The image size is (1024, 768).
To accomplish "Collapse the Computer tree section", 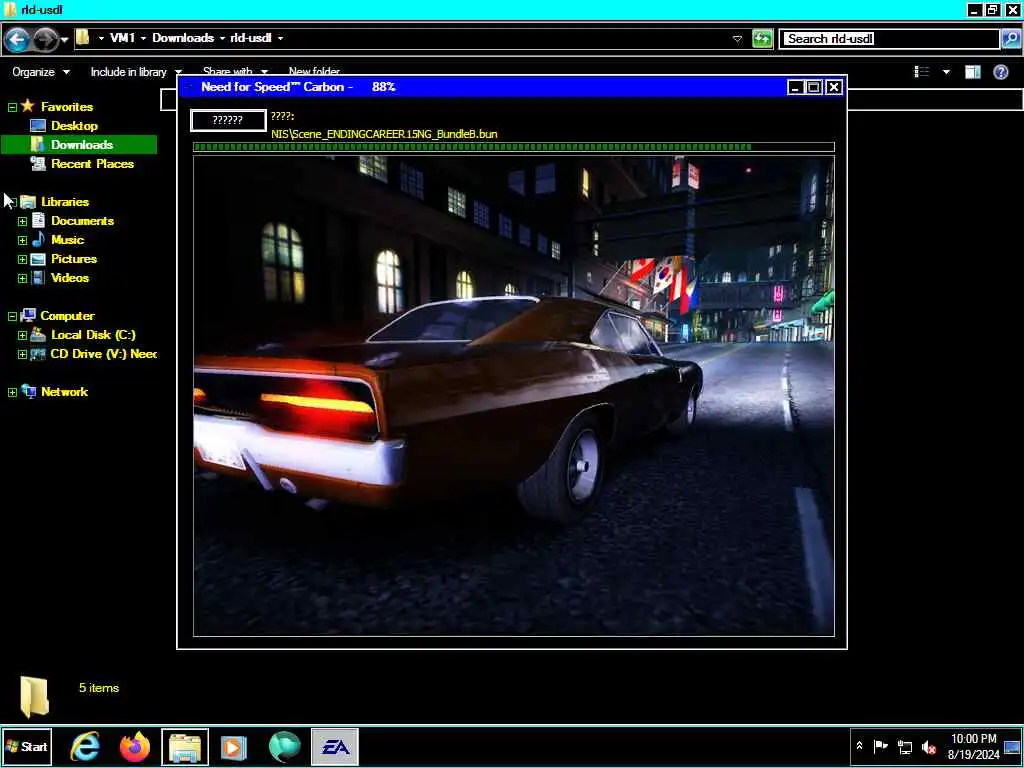I will coord(12,316).
